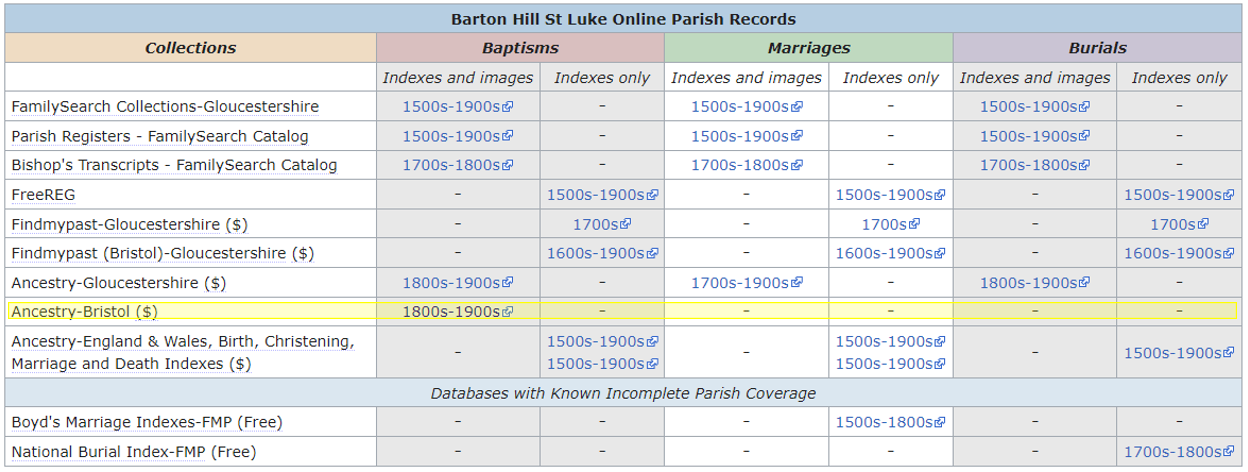The height and width of the screenshot is (472, 1248).
Task: Click the 'Collections' column header
Action: (x=190, y=48)
